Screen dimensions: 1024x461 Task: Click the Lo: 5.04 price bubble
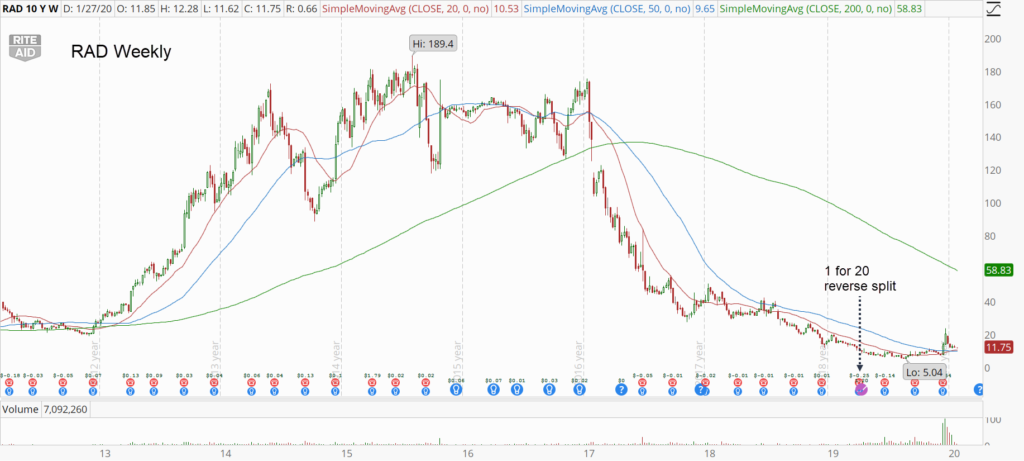pos(925,373)
